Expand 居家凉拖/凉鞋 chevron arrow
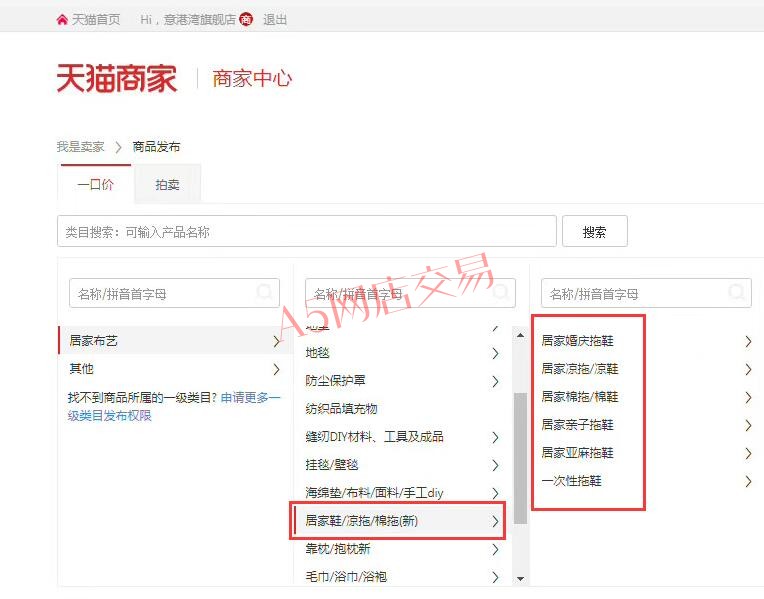 coord(748,369)
